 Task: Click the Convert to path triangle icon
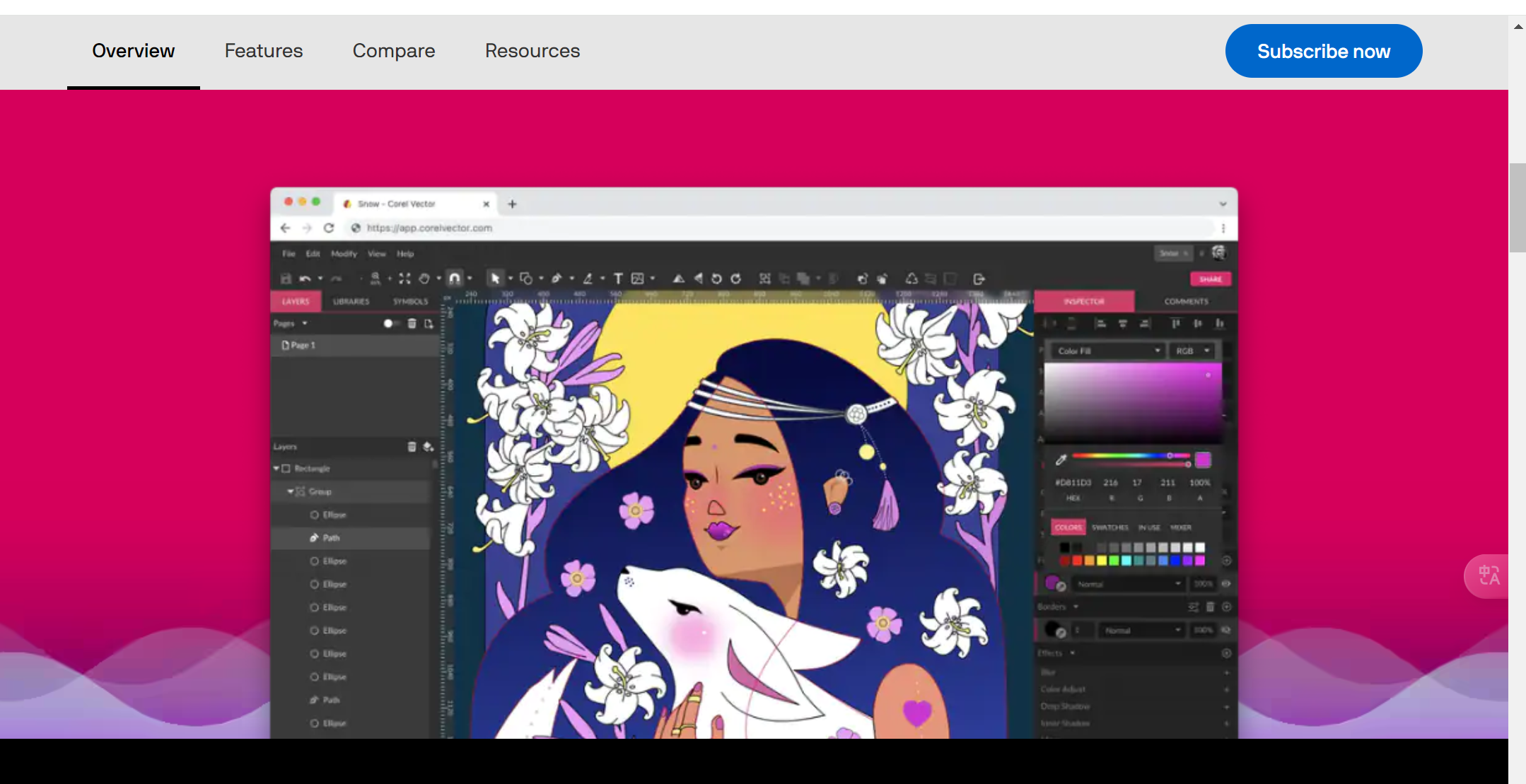point(911,279)
